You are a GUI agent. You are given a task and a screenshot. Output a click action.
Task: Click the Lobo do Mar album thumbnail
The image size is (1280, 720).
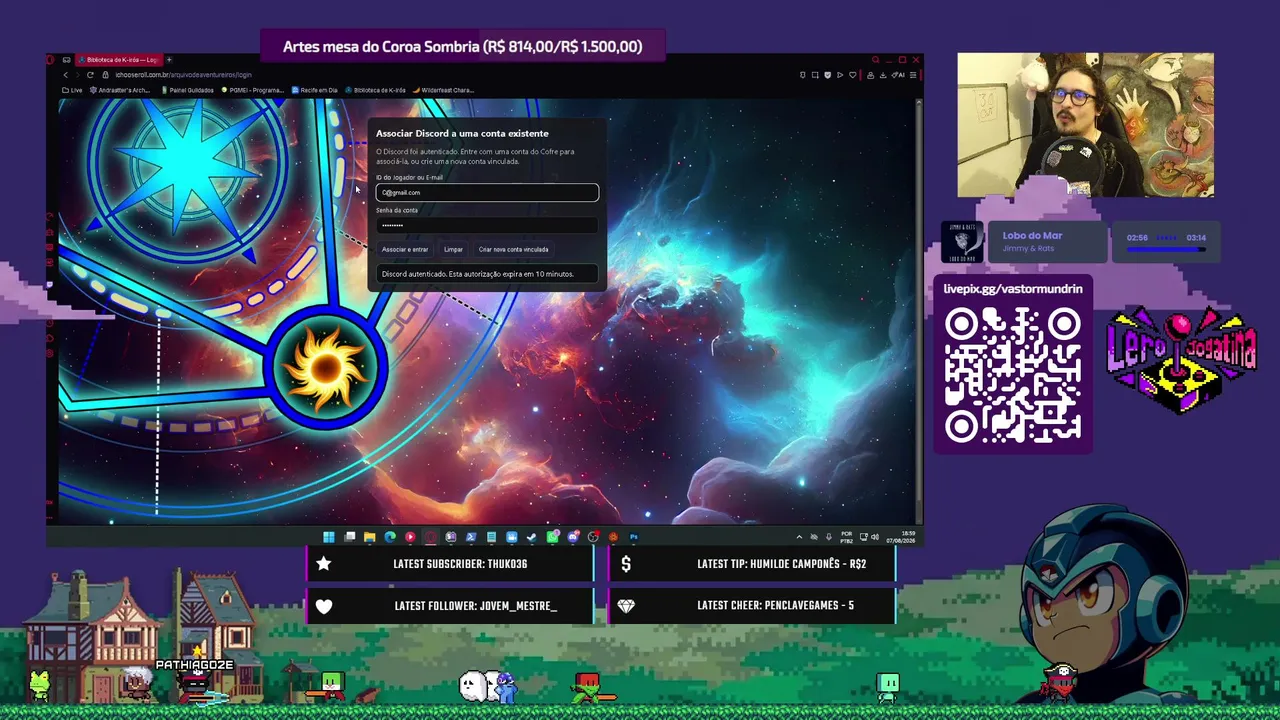(x=962, y=242)
